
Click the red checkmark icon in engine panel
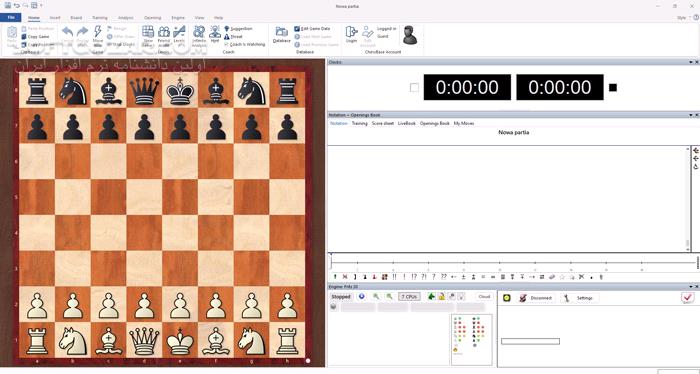click(688, 298)
